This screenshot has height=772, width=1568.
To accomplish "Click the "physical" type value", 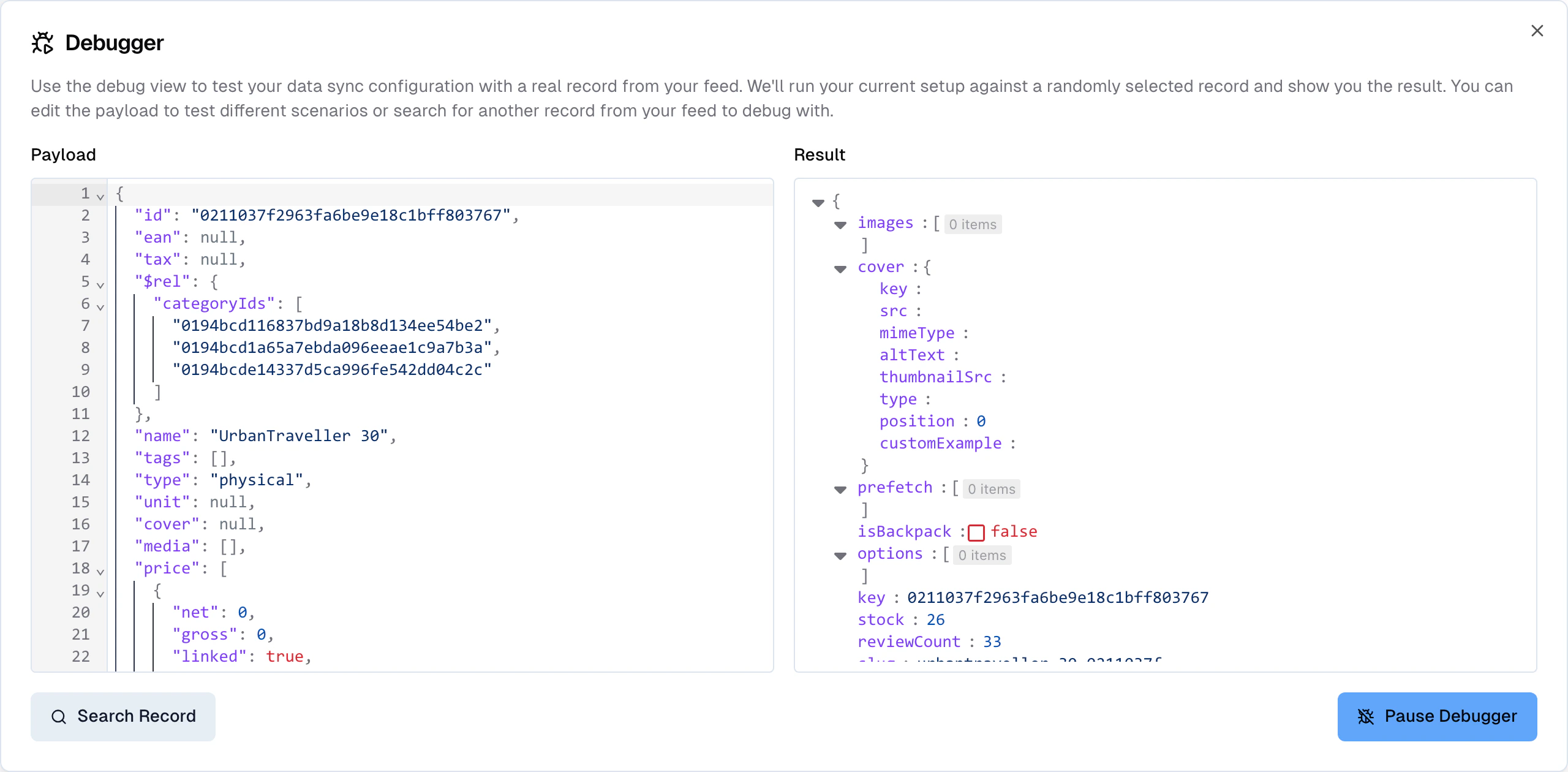I will tap(257, 480).
